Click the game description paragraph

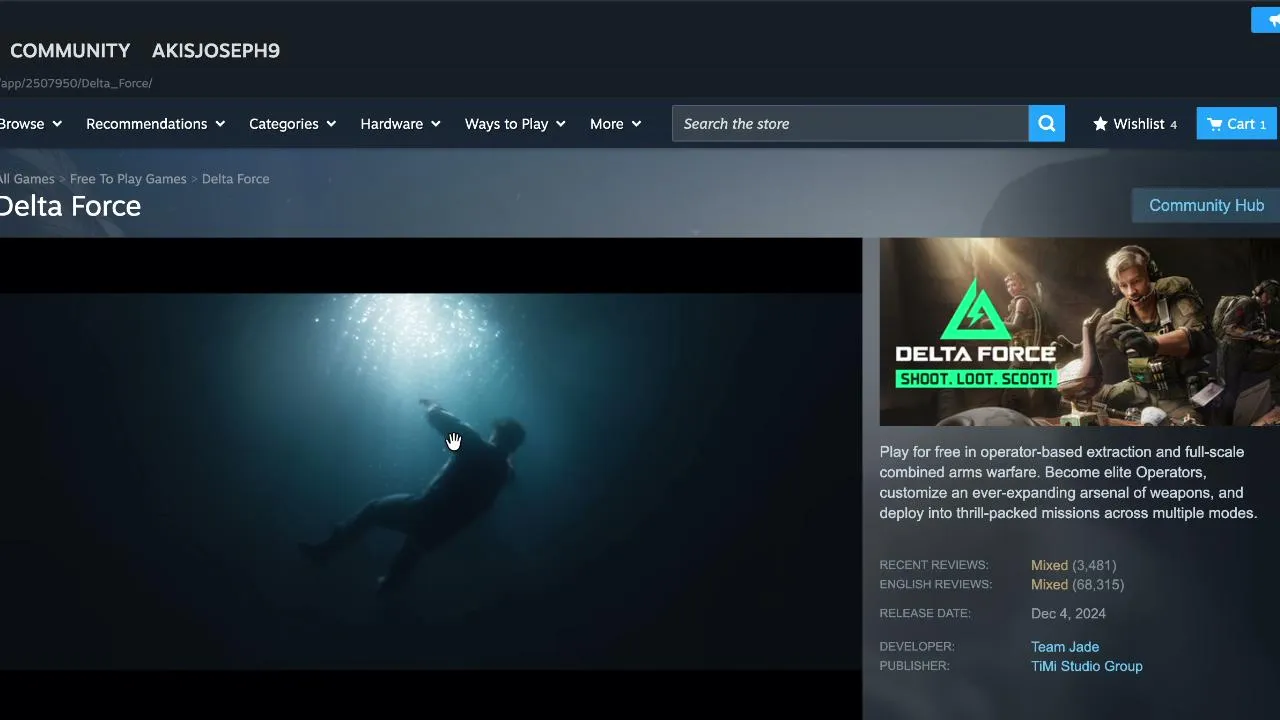[1068, 482]
